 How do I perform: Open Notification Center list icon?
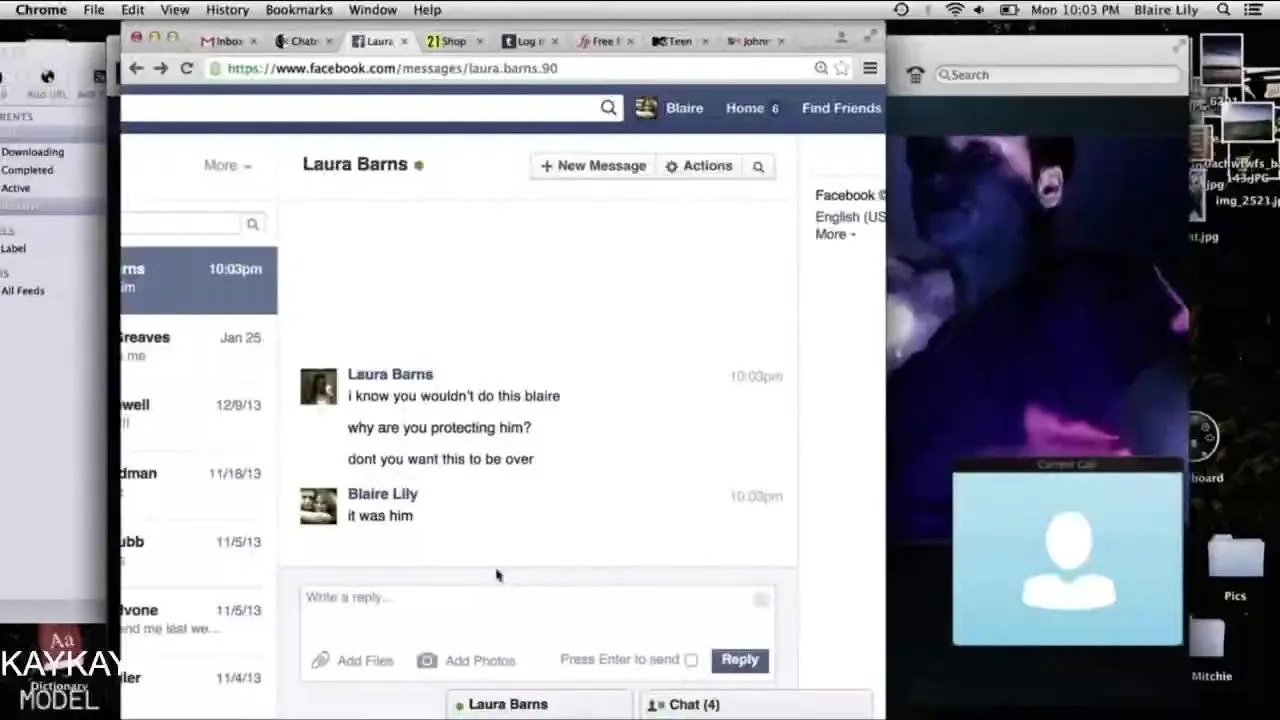pos(1254,10)
